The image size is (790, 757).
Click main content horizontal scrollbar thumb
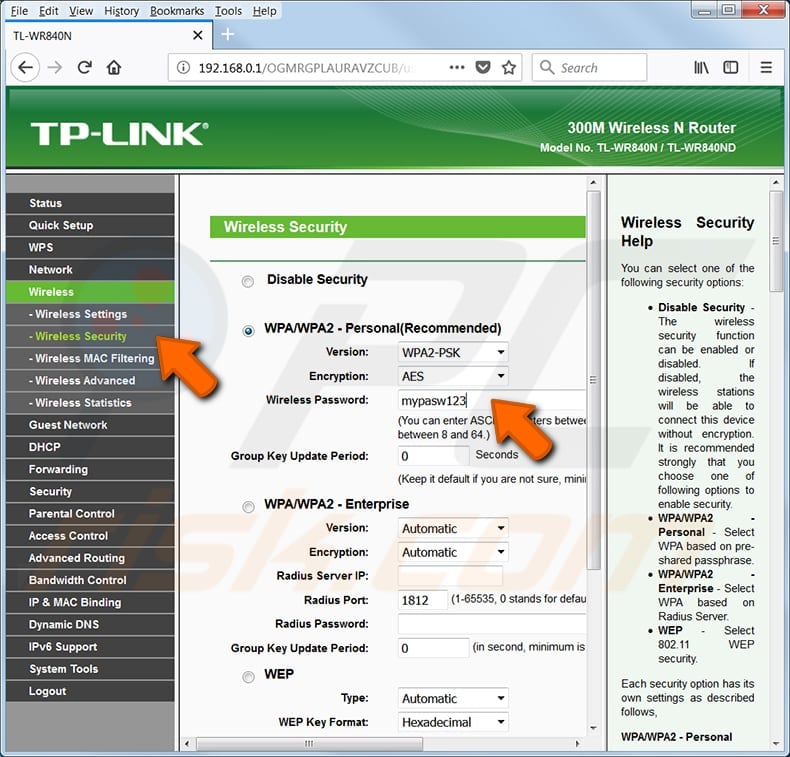[x=309, y=743]
